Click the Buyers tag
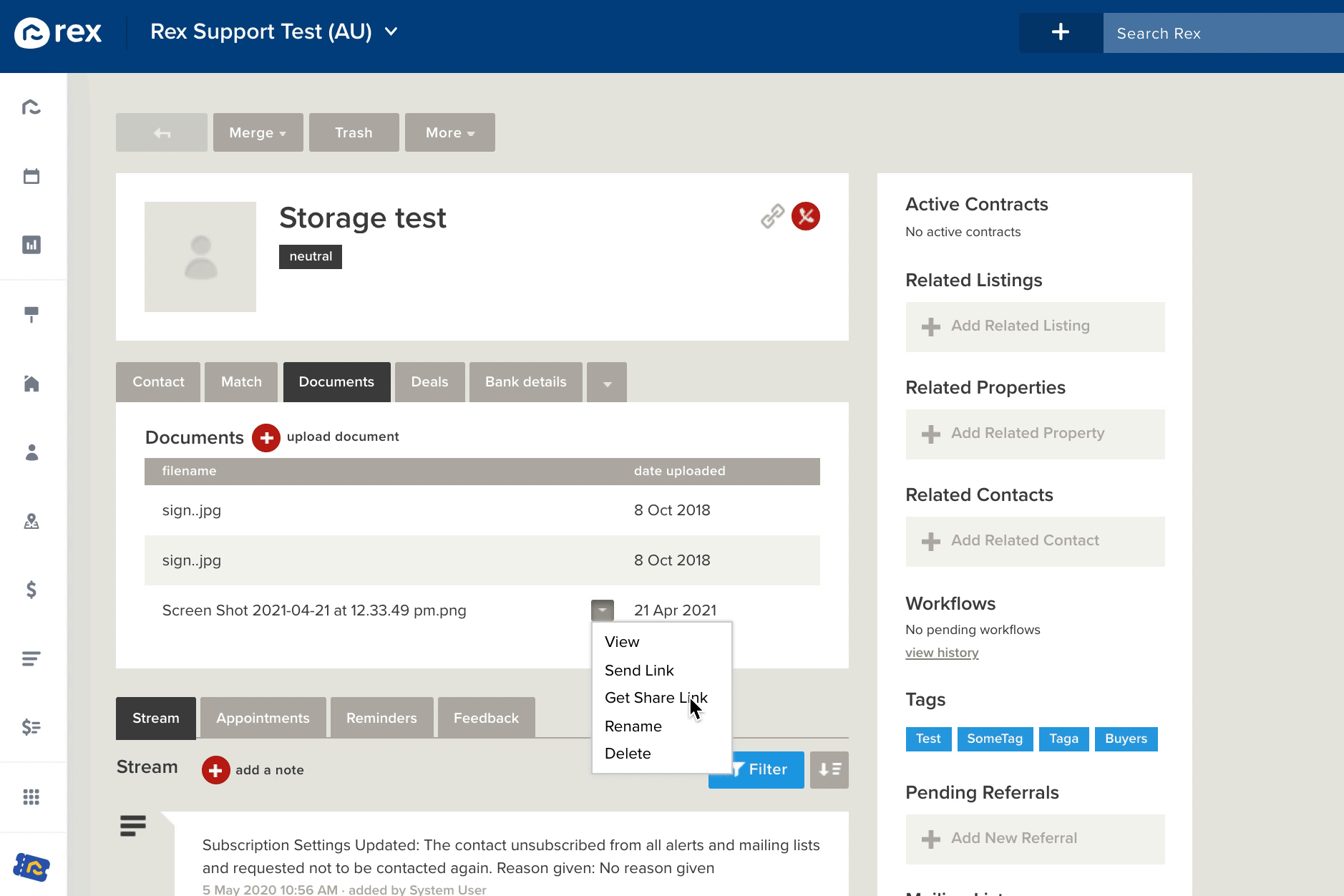 coord(1126,739)
